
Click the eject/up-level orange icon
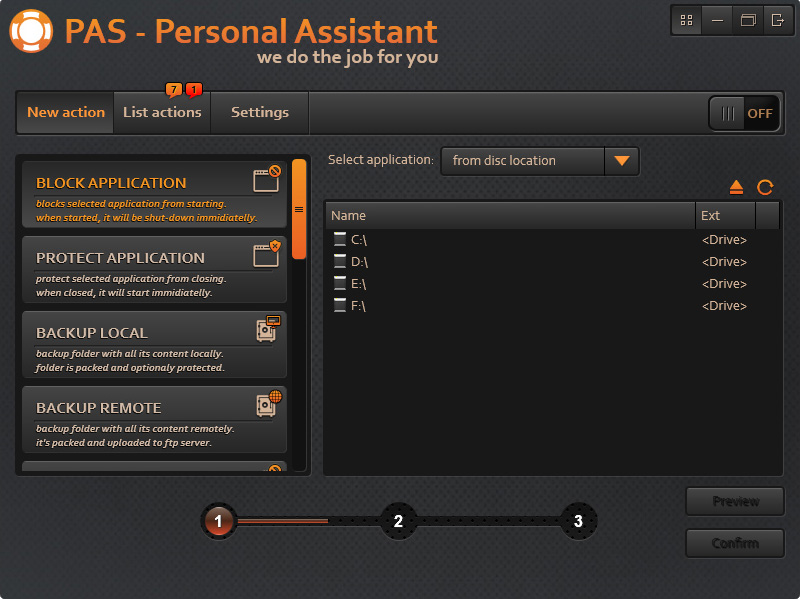point(736,187)
